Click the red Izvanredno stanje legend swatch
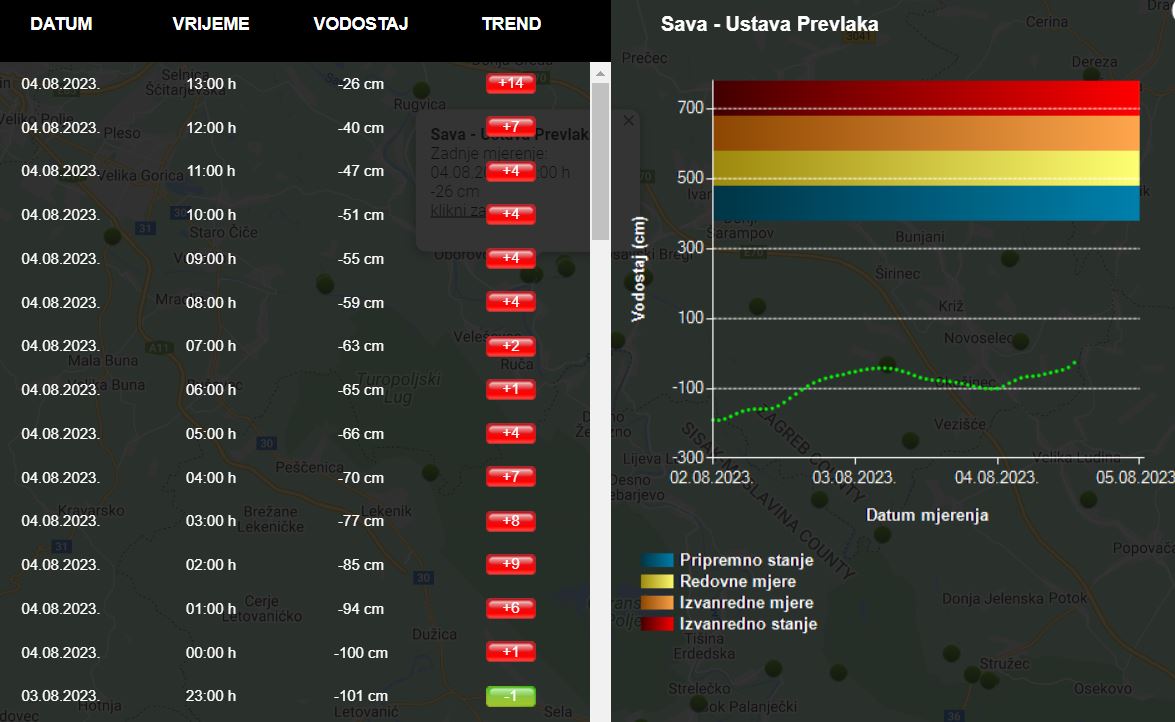This screenshot has width=1175, height=722. pyautogui.click(x=657, y=624)
